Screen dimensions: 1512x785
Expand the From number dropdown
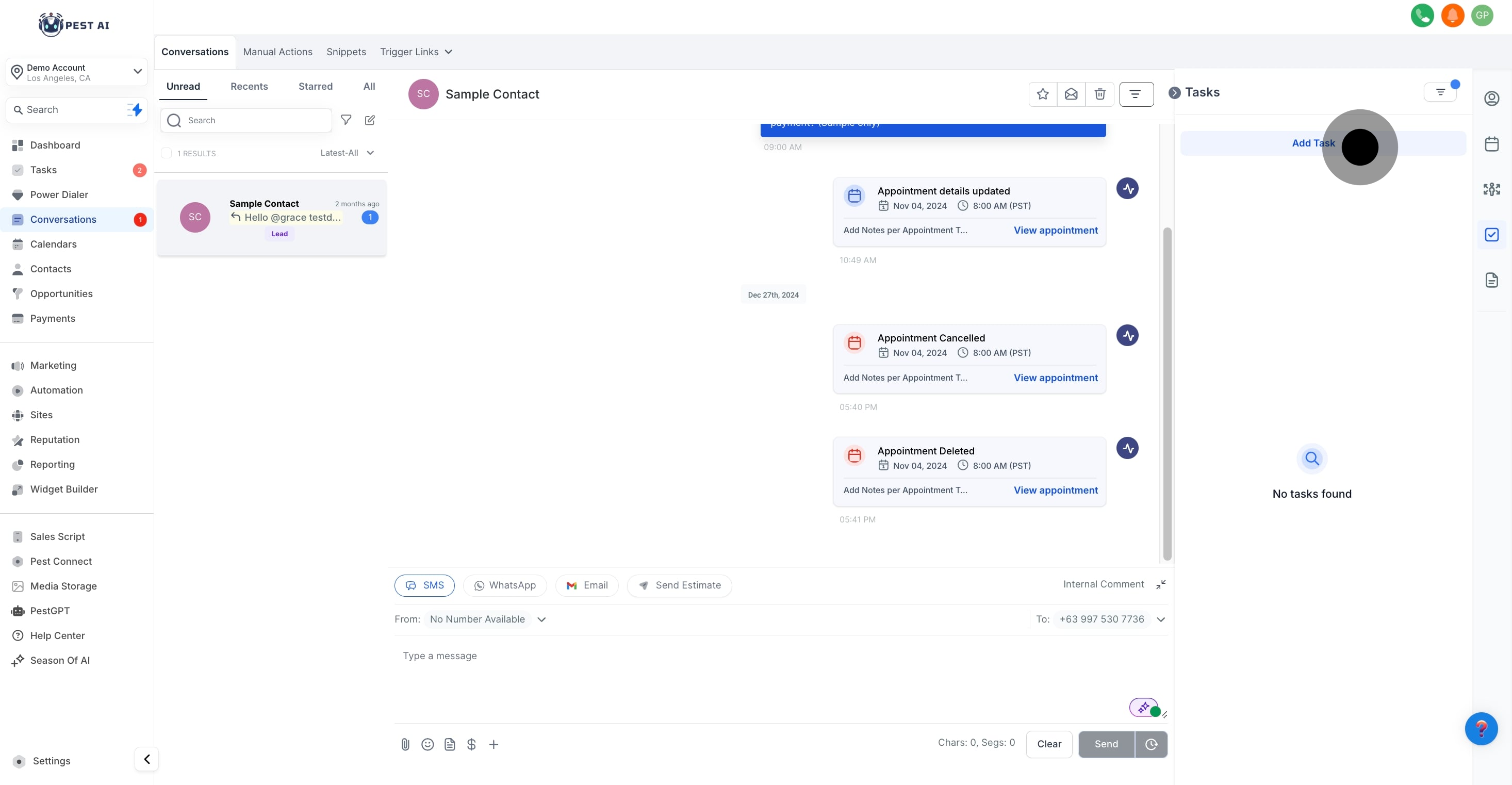click(541, 619)
